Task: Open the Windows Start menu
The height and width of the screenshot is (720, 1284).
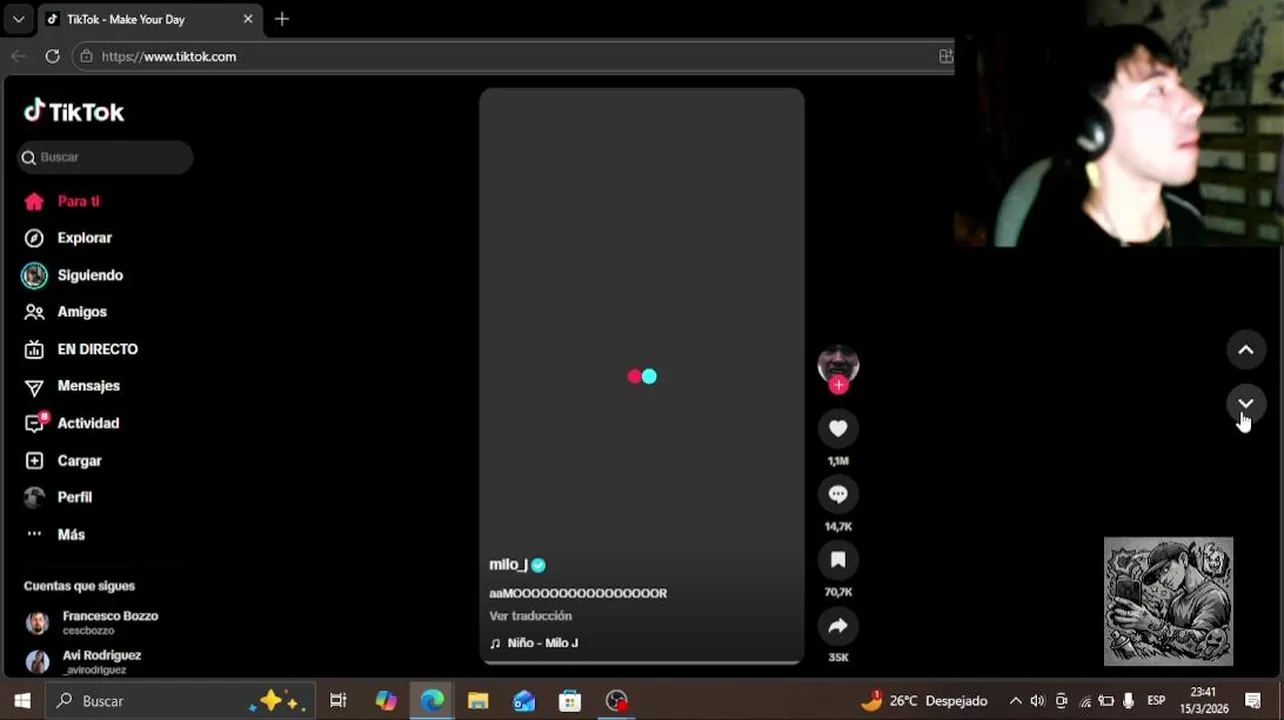Action: (22, 701)
